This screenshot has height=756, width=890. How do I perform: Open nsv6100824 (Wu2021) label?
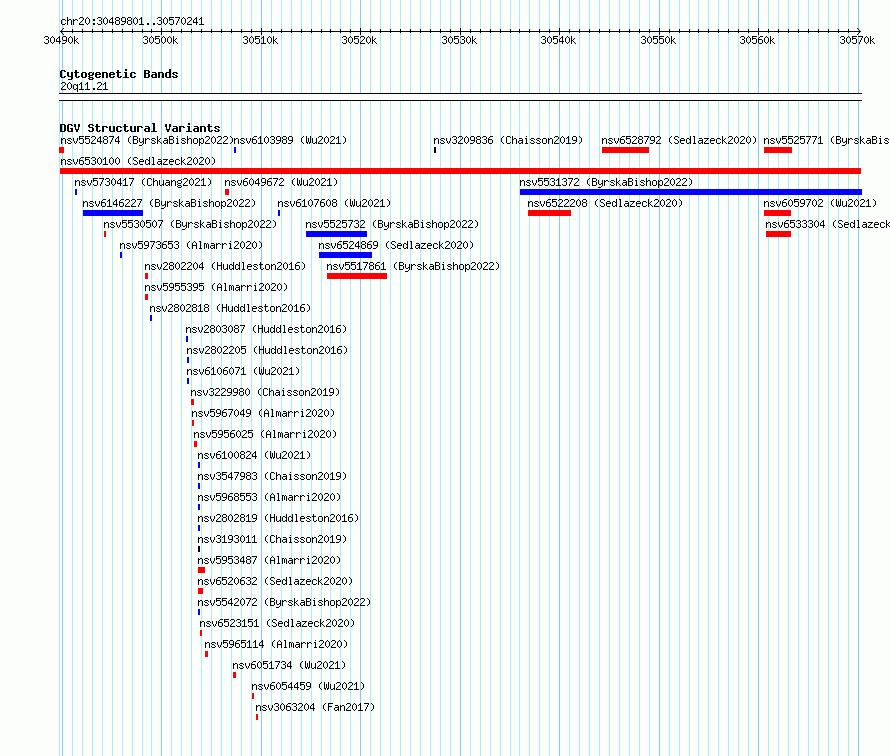point(254,455)
